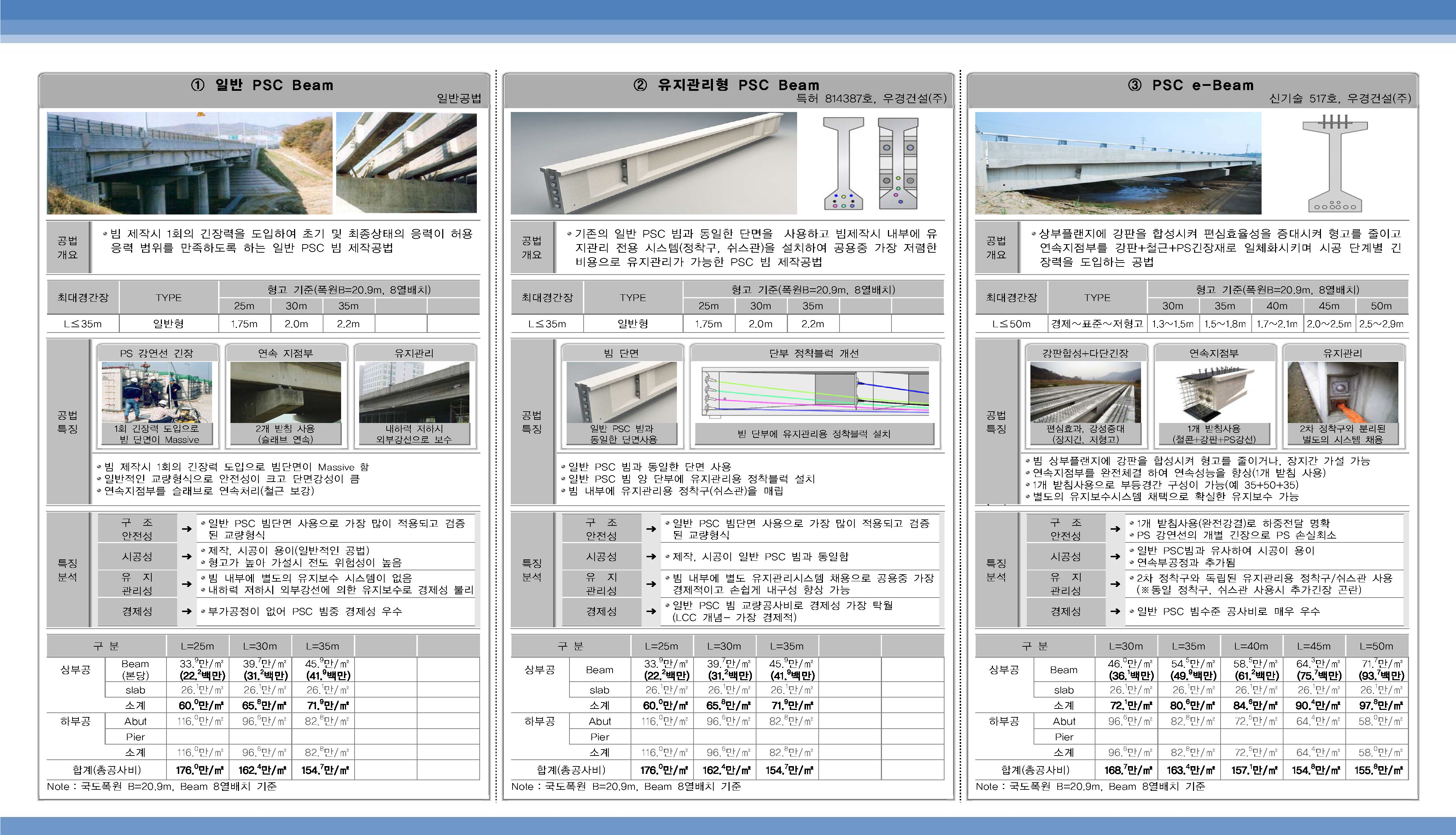Viewport: 1456px width, 835px height.
Task: Click the arrow beside 구조 안전성 in 유지관리형 panel
Action: 650,529
